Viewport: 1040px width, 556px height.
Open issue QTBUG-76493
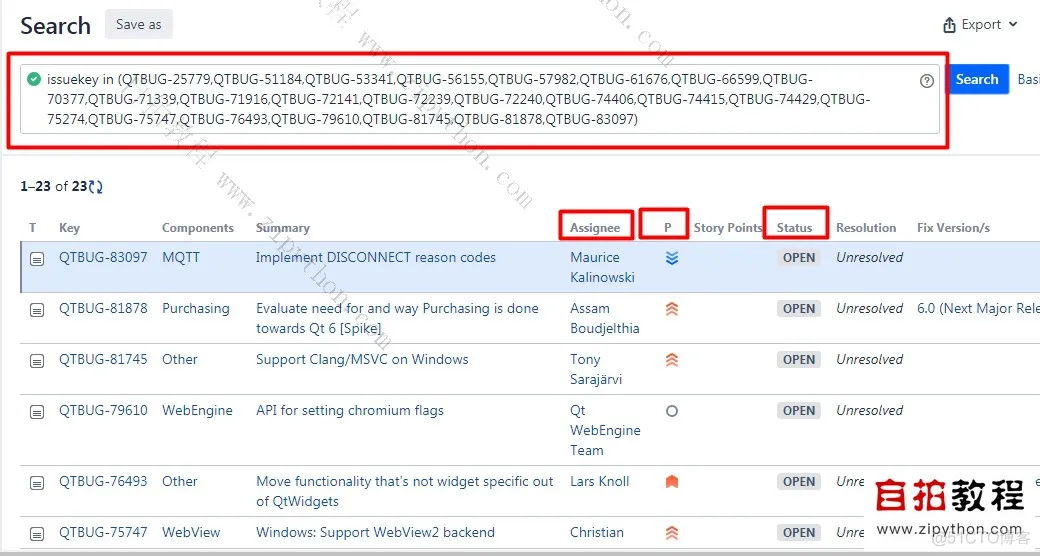coord(103,481)
